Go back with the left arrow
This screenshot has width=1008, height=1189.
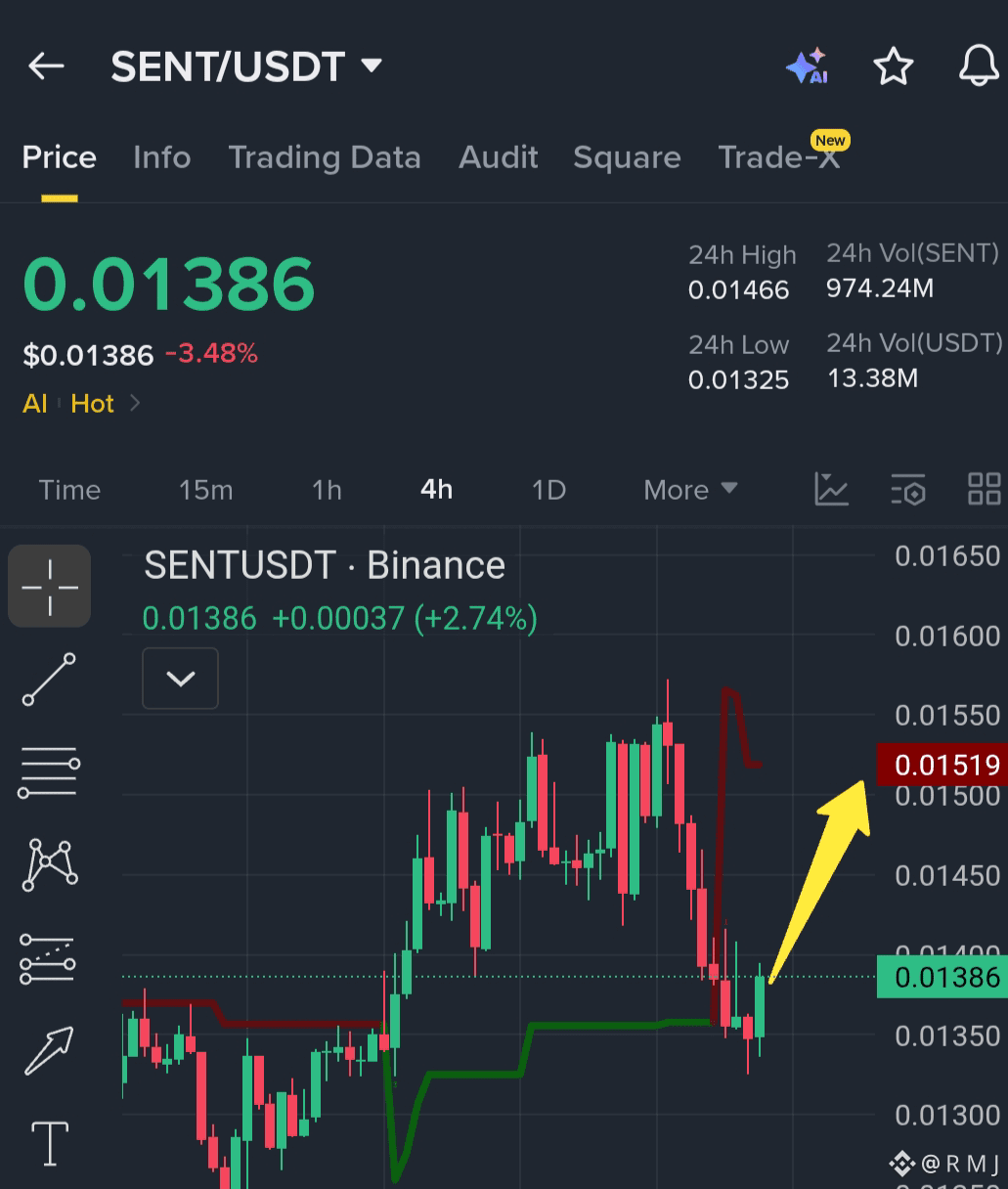point(46,66)
